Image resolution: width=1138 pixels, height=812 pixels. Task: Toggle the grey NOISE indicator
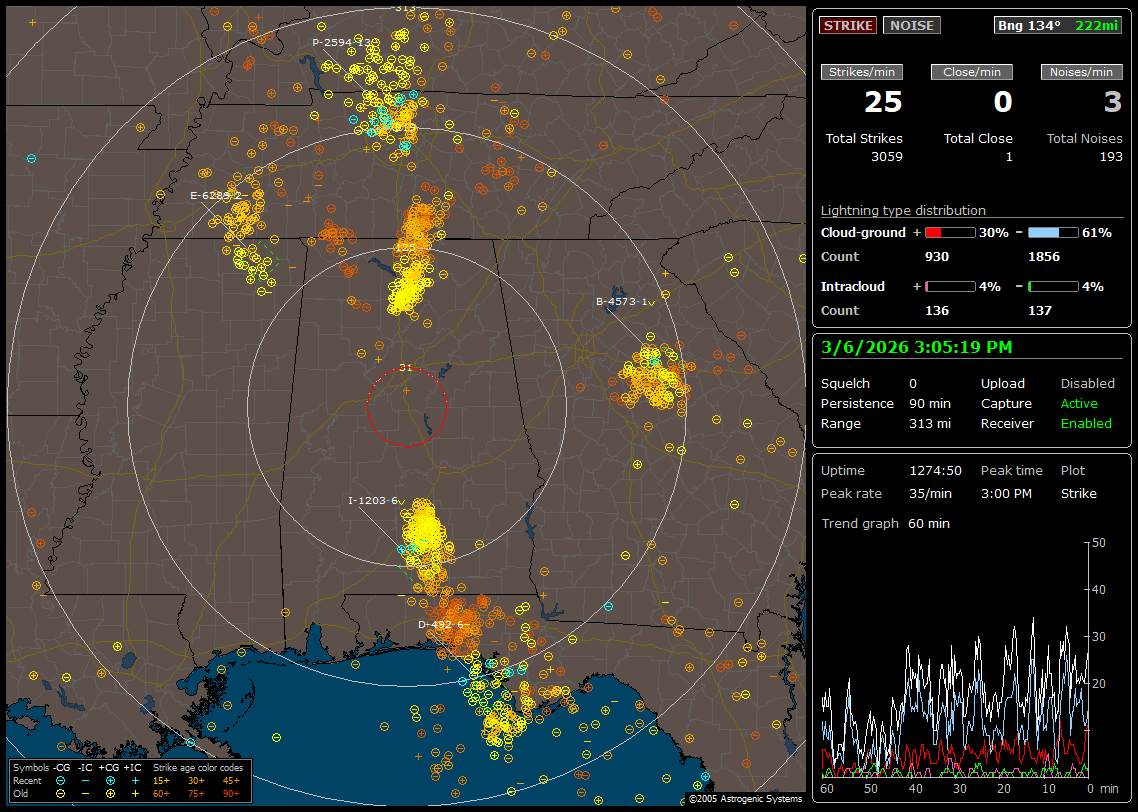[x=911, y=25]
